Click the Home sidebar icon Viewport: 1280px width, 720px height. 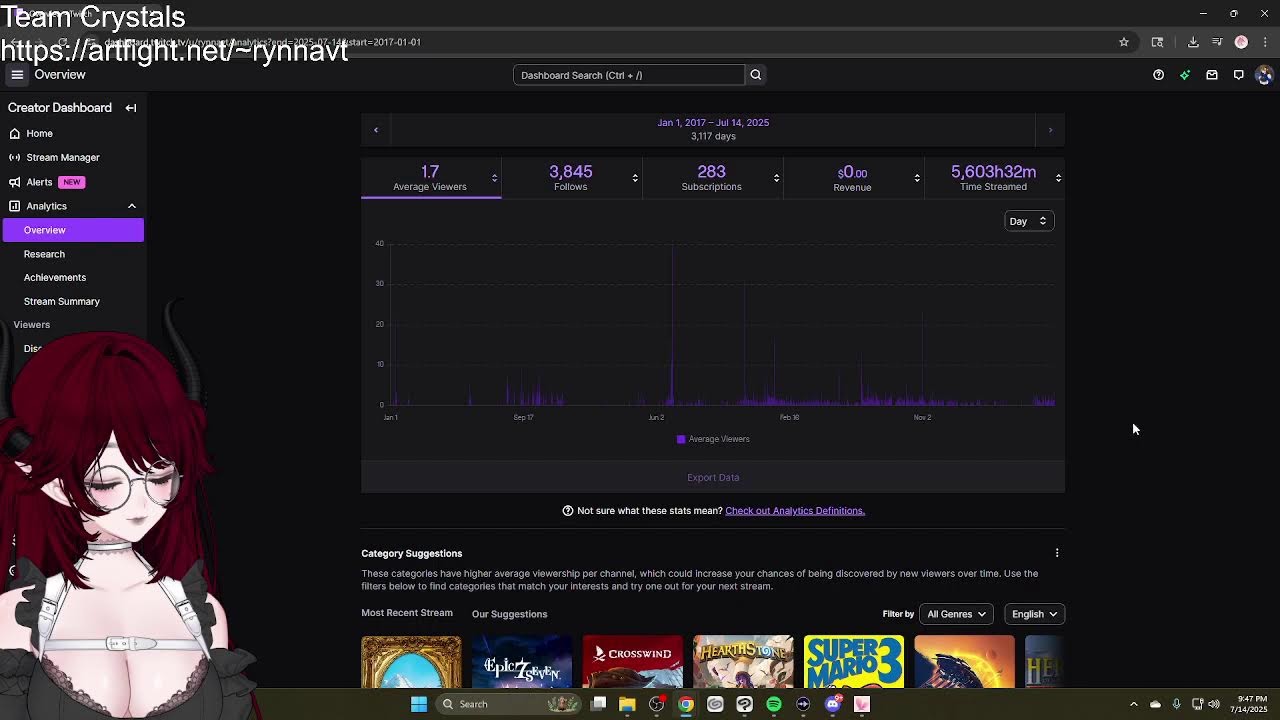point(15,133)
